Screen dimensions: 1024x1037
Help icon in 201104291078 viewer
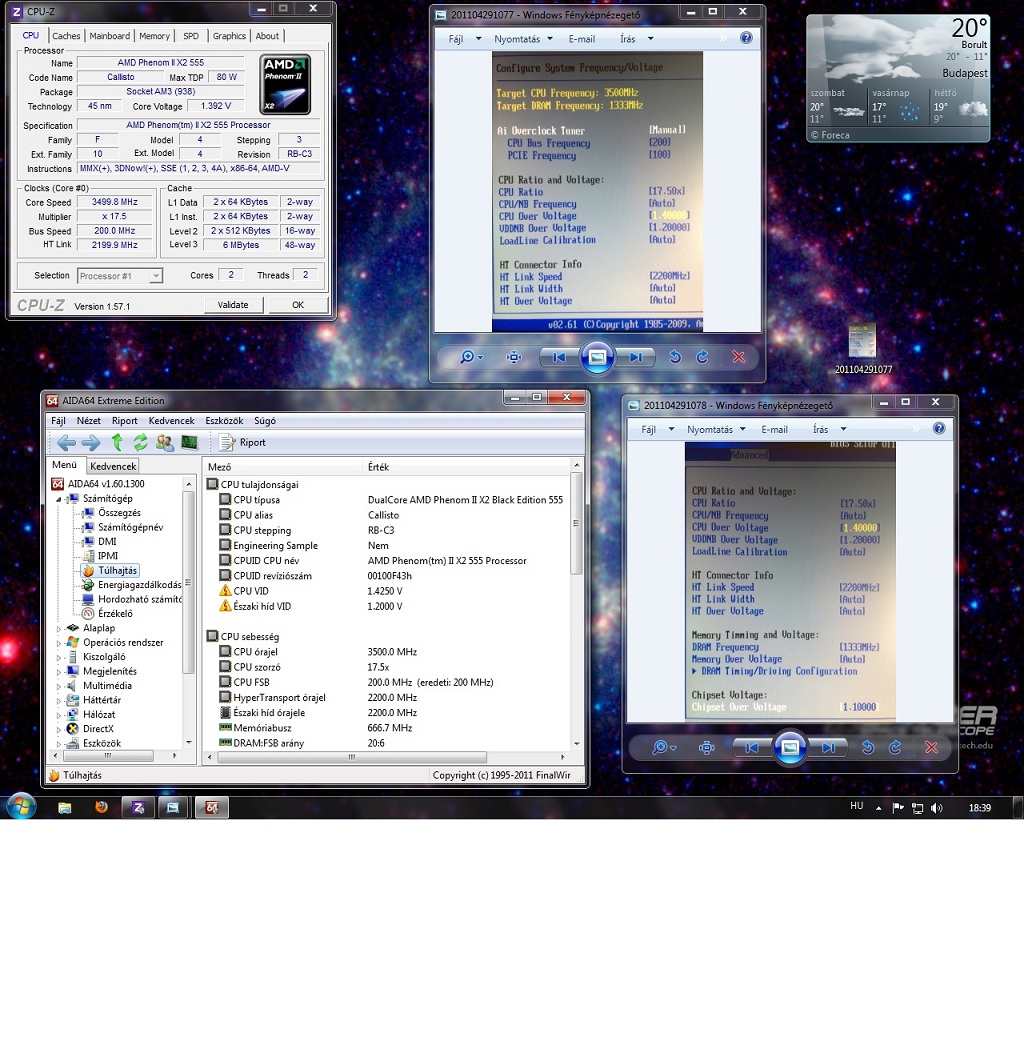[939, 428]
